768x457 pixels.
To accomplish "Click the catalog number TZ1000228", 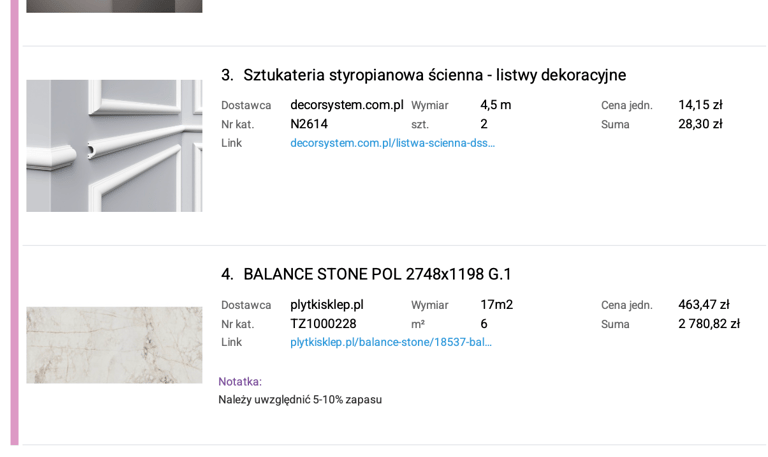I will (x=323, y=324).
